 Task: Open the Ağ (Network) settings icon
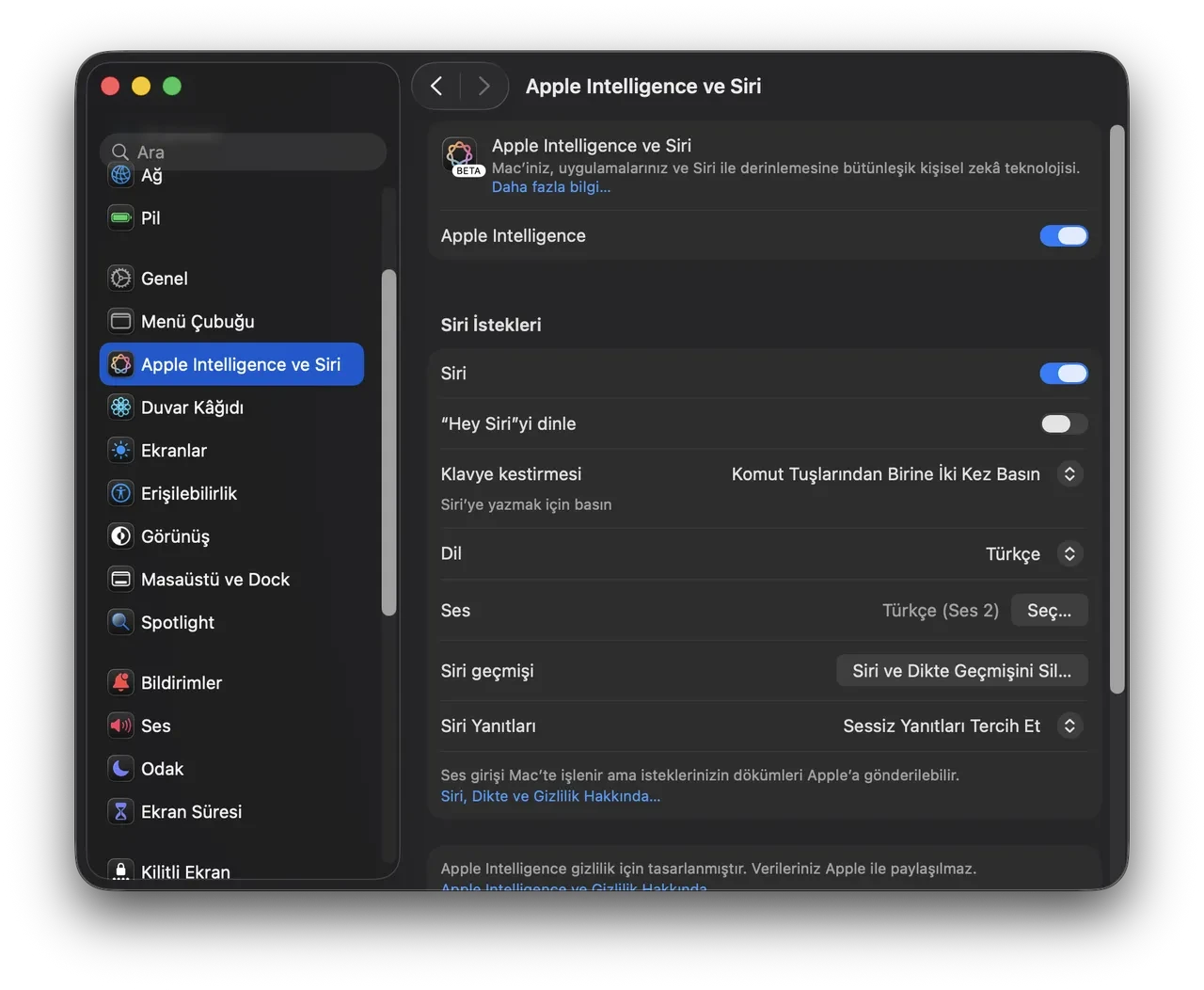click(120, 175)
